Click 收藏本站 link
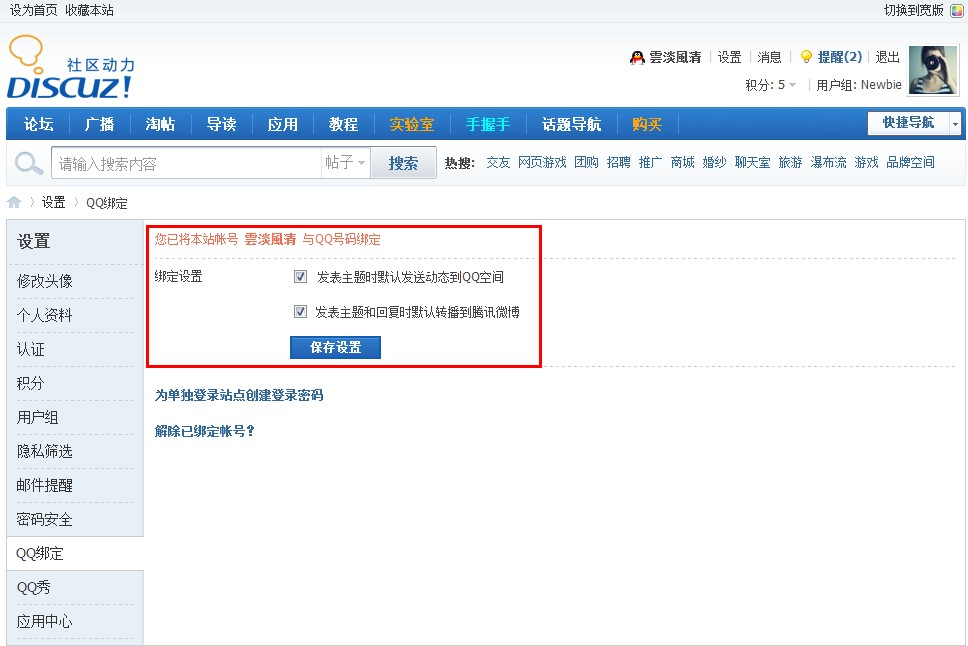This screenshot has height=646, width=968. [90, 10]
